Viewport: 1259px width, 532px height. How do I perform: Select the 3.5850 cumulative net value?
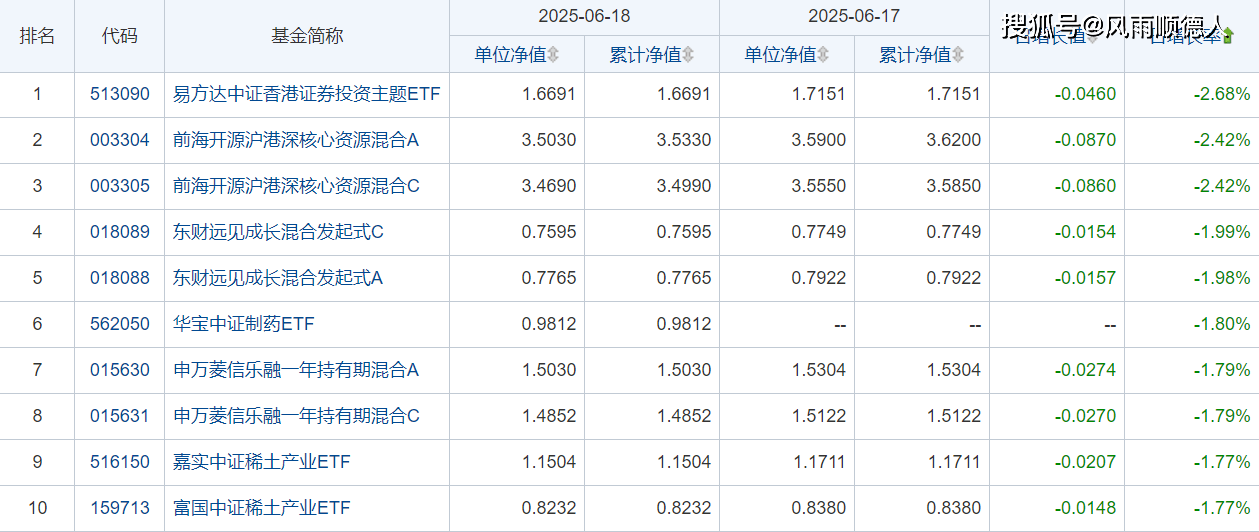click(x=954, y=187)
